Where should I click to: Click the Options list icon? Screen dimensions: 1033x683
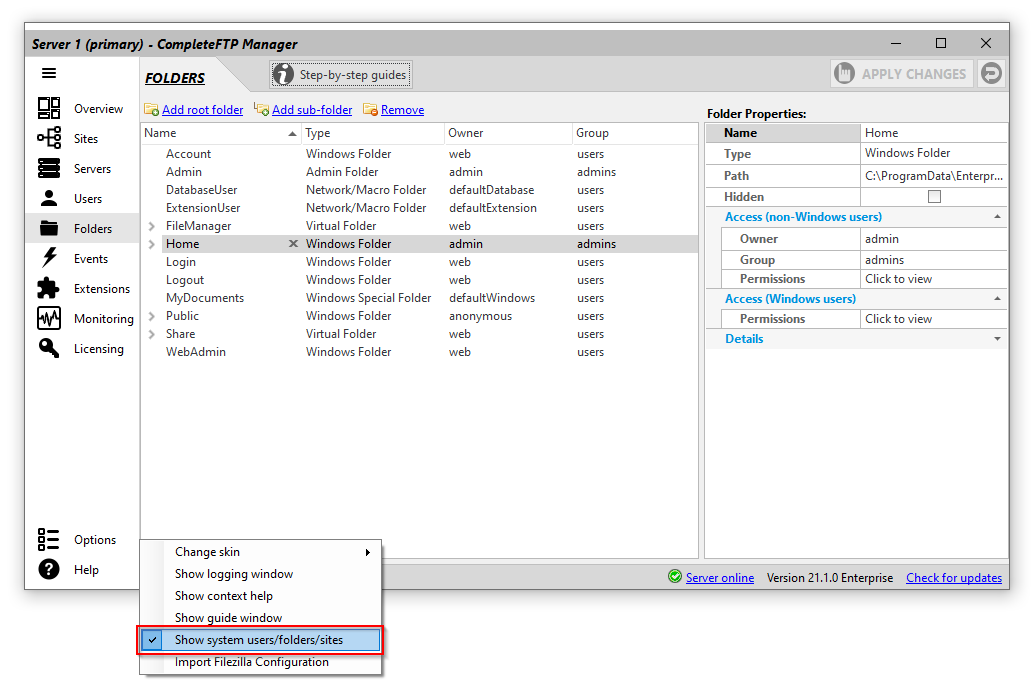point(49,539)
